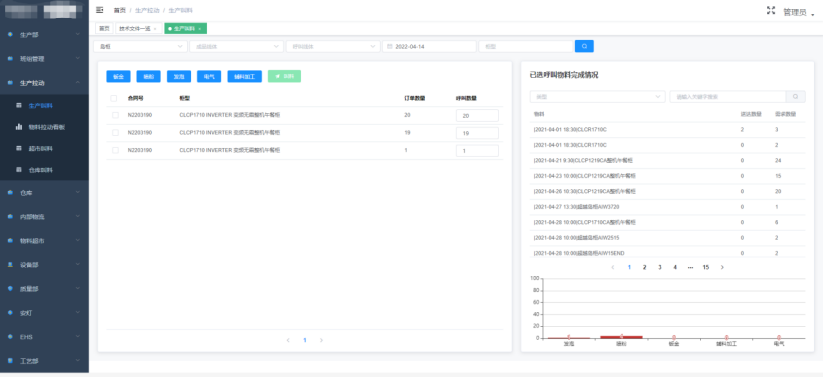Click the calendar icon in the date field
The image size is (824, 378).
pos(389,46)
